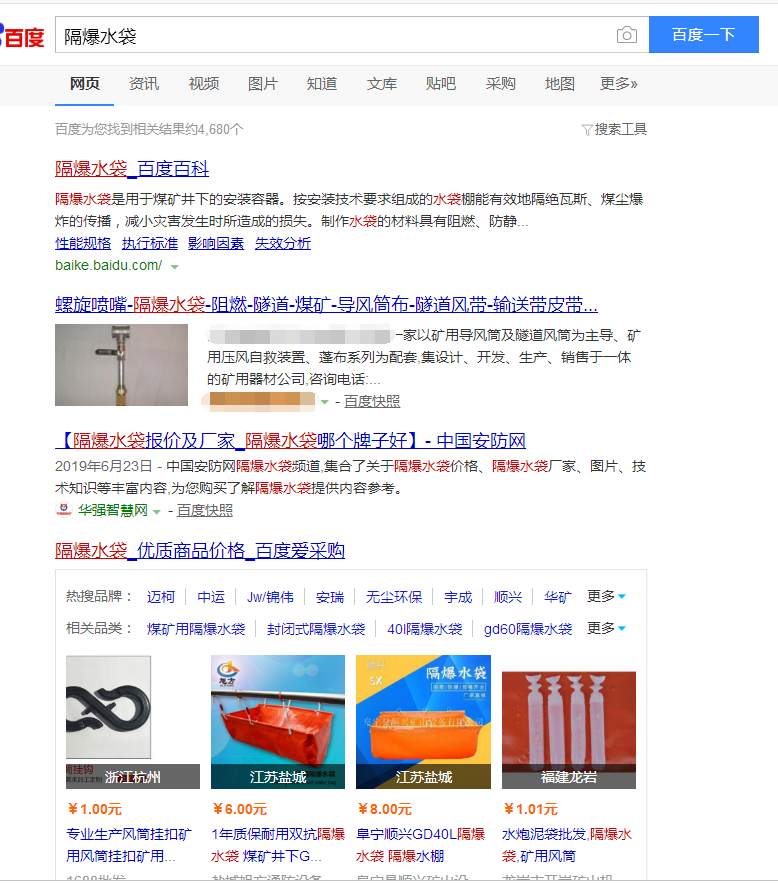Click the ￥1.01元 price text
Viewport: 778px width, 883px height.
(x=530, y=809)
